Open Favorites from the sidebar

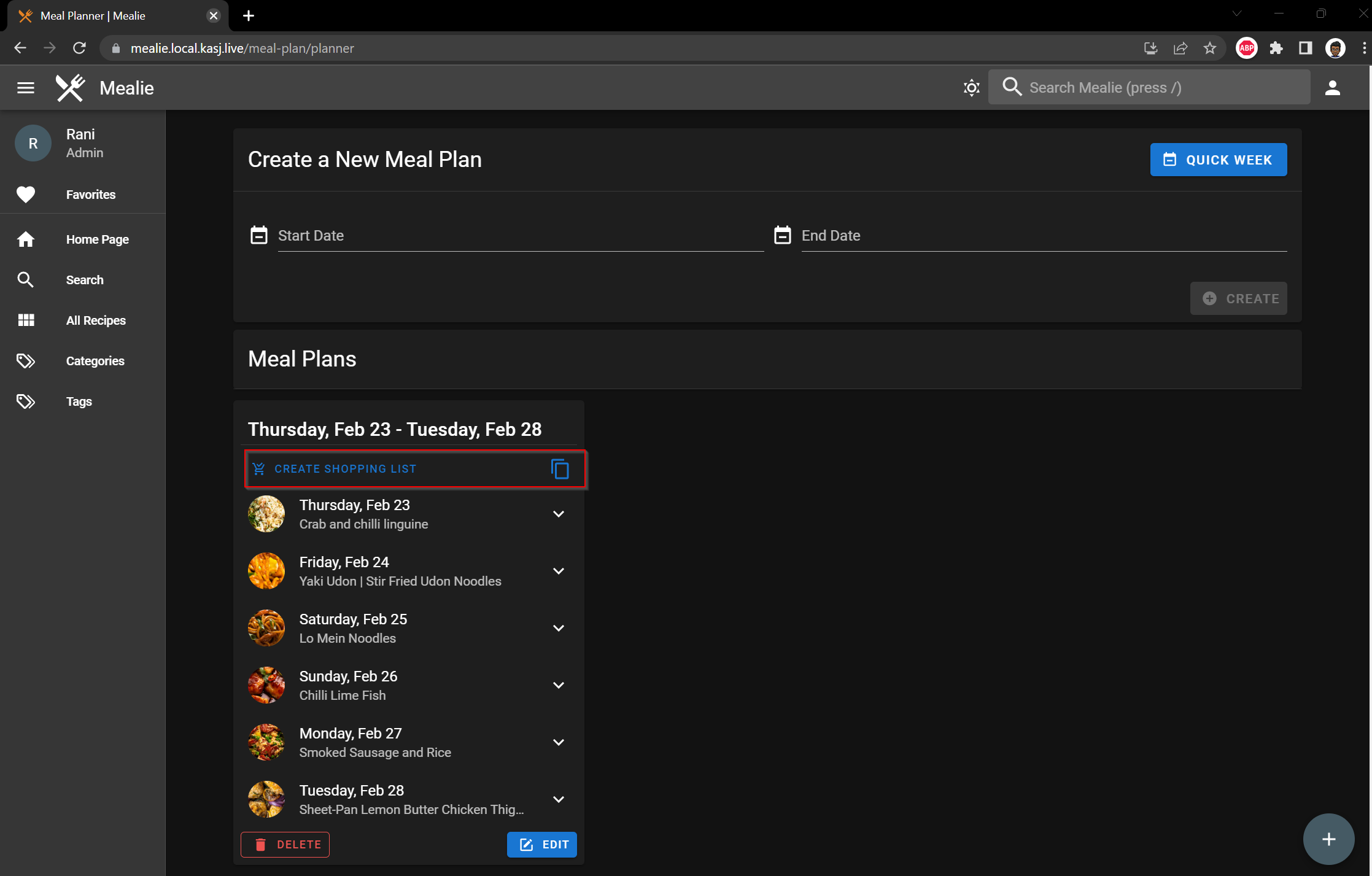[x=91, y=195]
